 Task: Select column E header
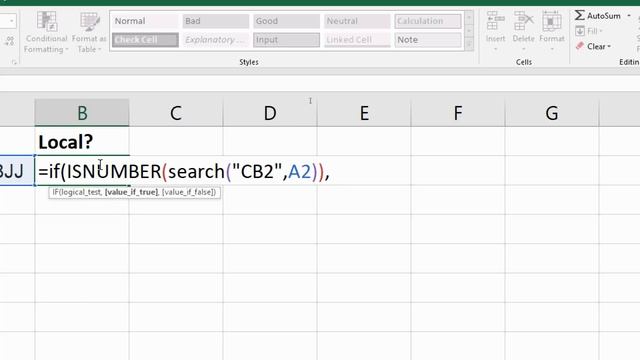(364, 113)
